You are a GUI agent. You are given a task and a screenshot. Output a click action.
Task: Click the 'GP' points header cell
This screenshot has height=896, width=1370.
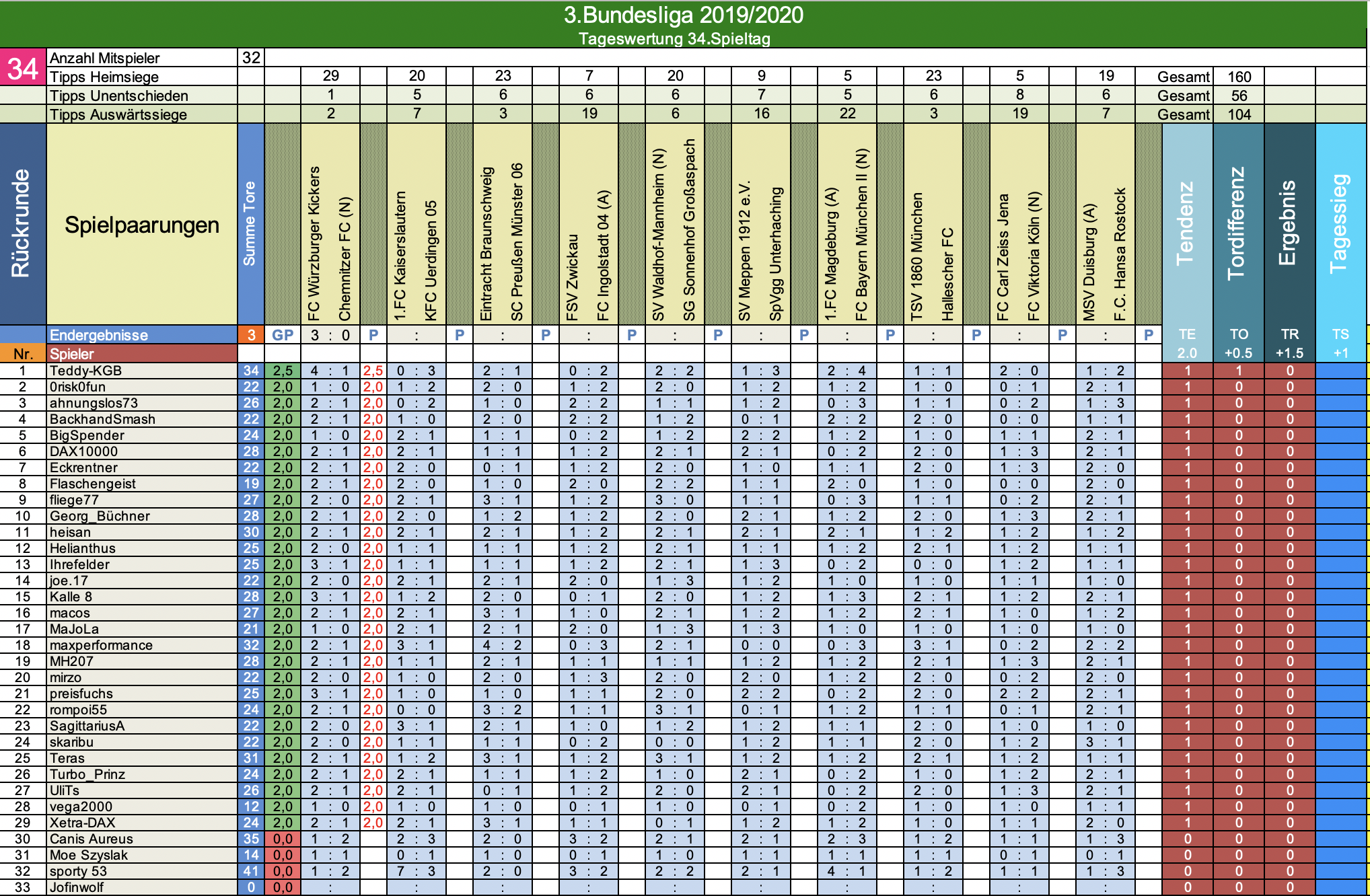click(x=283, y=335)
